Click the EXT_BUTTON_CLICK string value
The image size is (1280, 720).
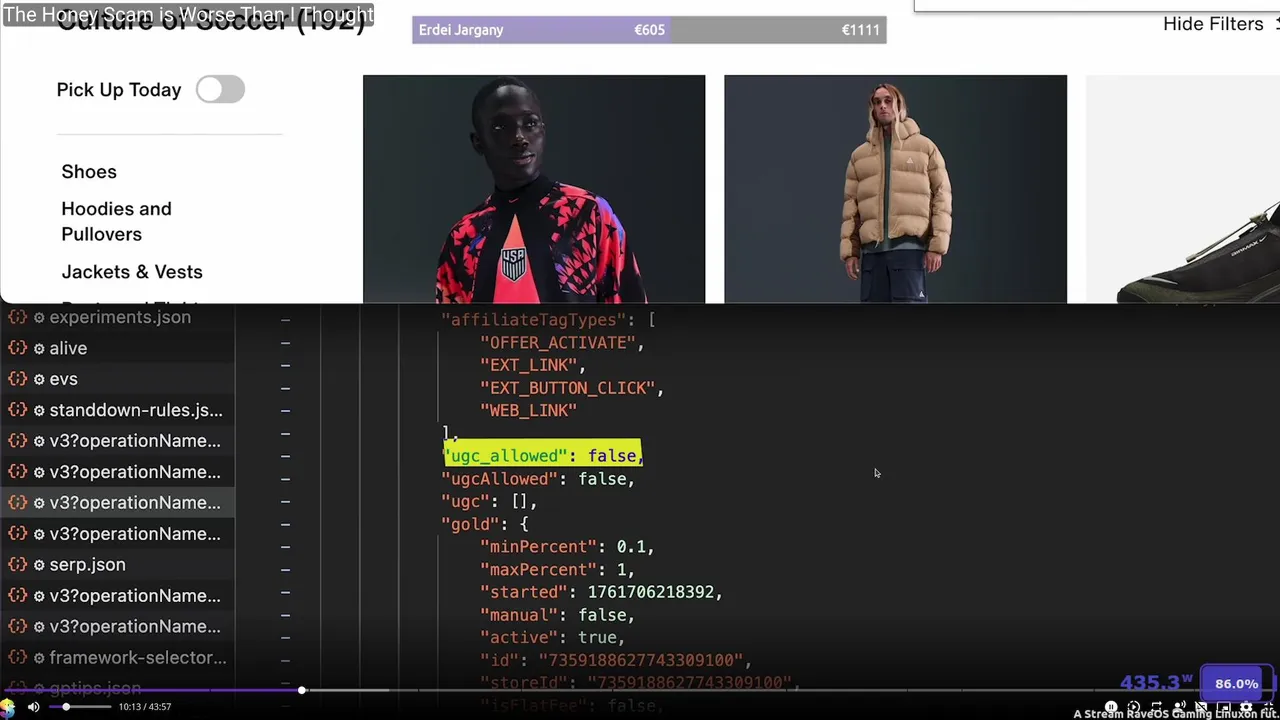point(567,388)
